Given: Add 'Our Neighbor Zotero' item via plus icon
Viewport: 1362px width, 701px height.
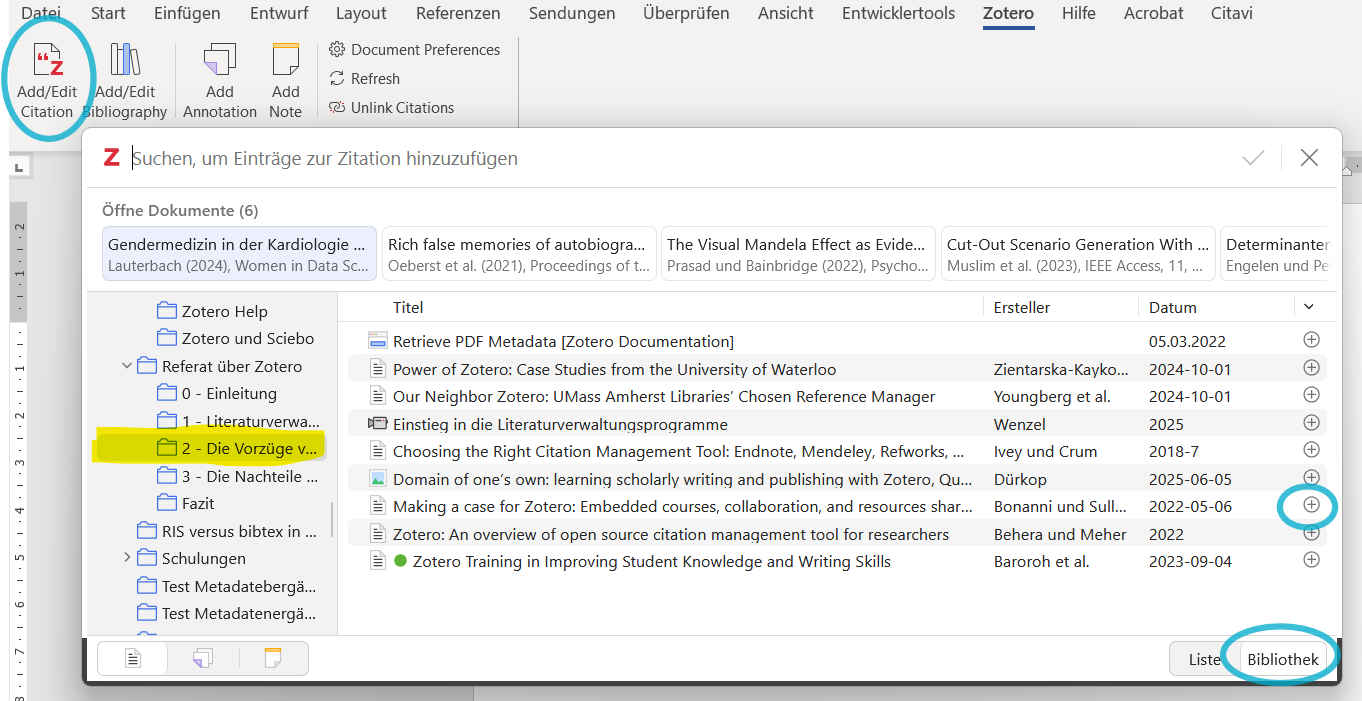Looking at the screenshot, I should pos(1312,395).
